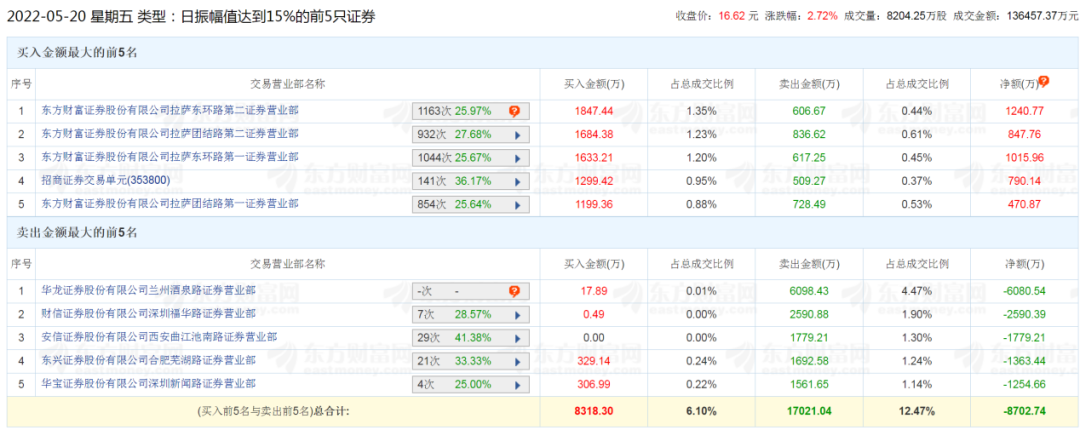Open 东方财富证券拉萨团结路第二证券营业部 link
The height and width of the screenshot is (430, 1080).
(170, 133)
